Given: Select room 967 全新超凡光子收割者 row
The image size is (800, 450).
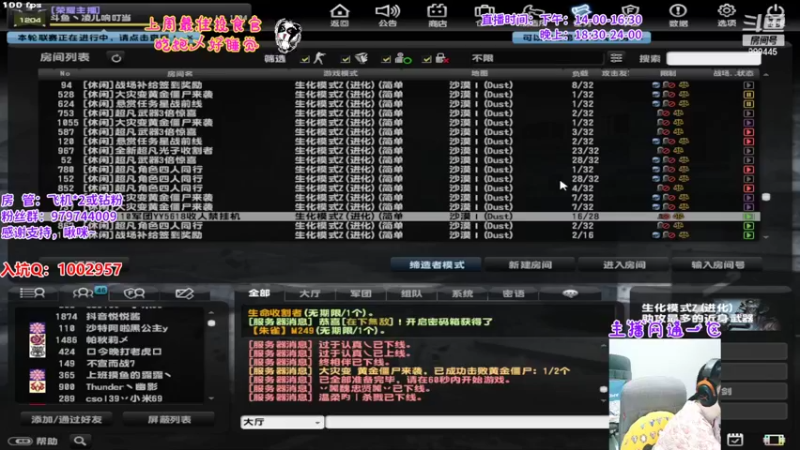Looking at the screenshot, I should coord(398,151).
